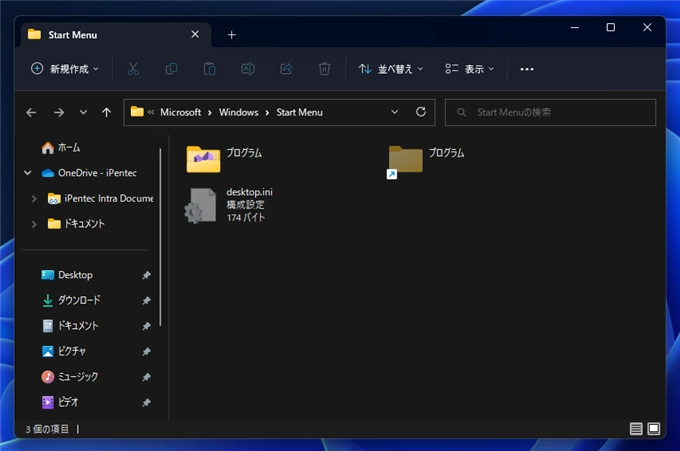Select the desktop.ini file icon

(201, 205)
